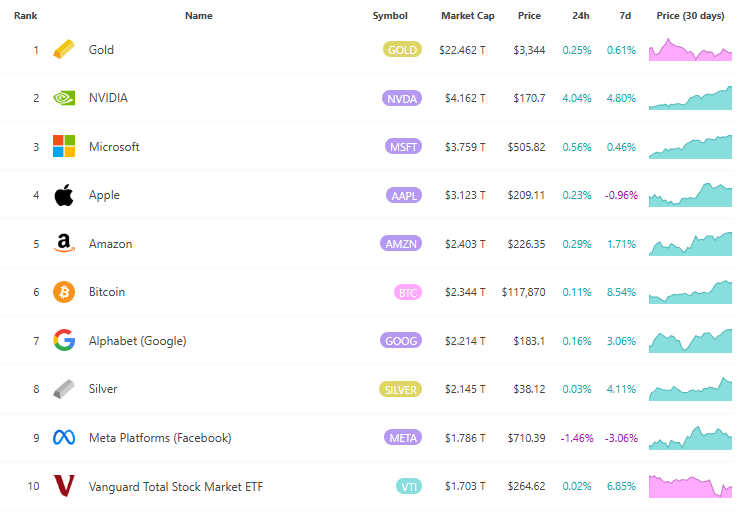Select Silver price $38.12
The image size is (738, 519).
(529, 389)
